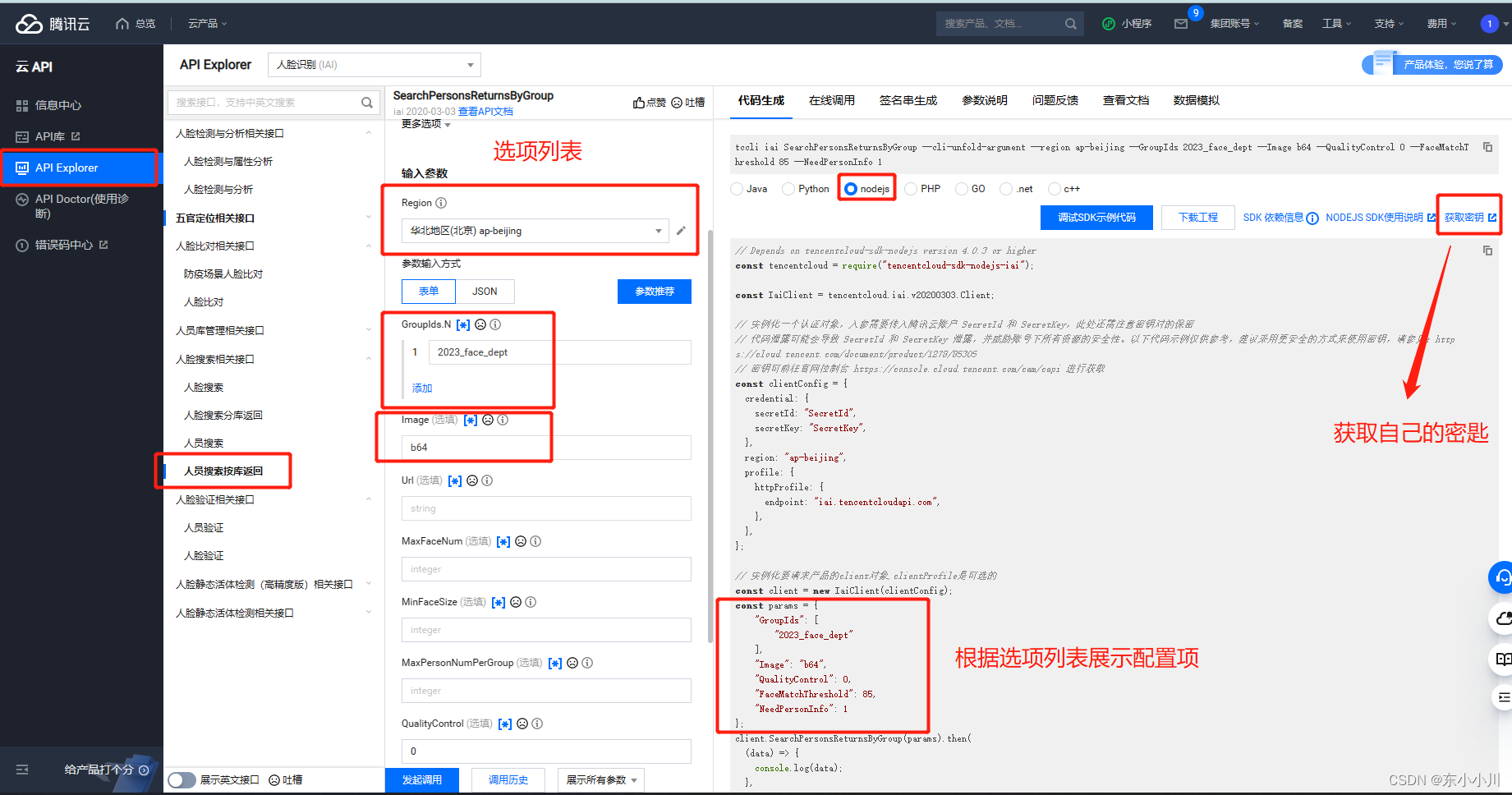This screenshot has width=1512, height=795.
Task: Click the QualityControl info icon
Action: click(x=537, y=724)
